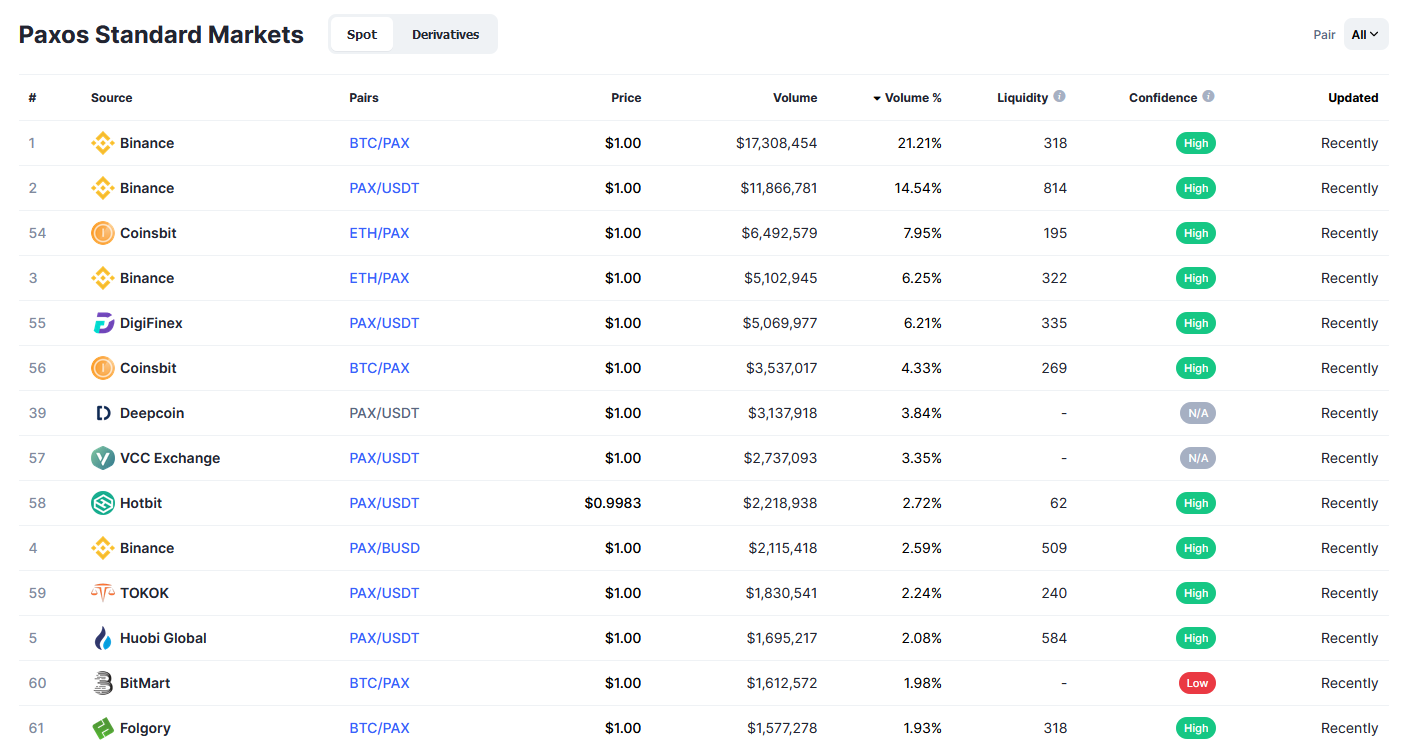Viewport: 1416px width, 748px height.
Task: Open the Huobi Global name link
Action: pos(163,638)
